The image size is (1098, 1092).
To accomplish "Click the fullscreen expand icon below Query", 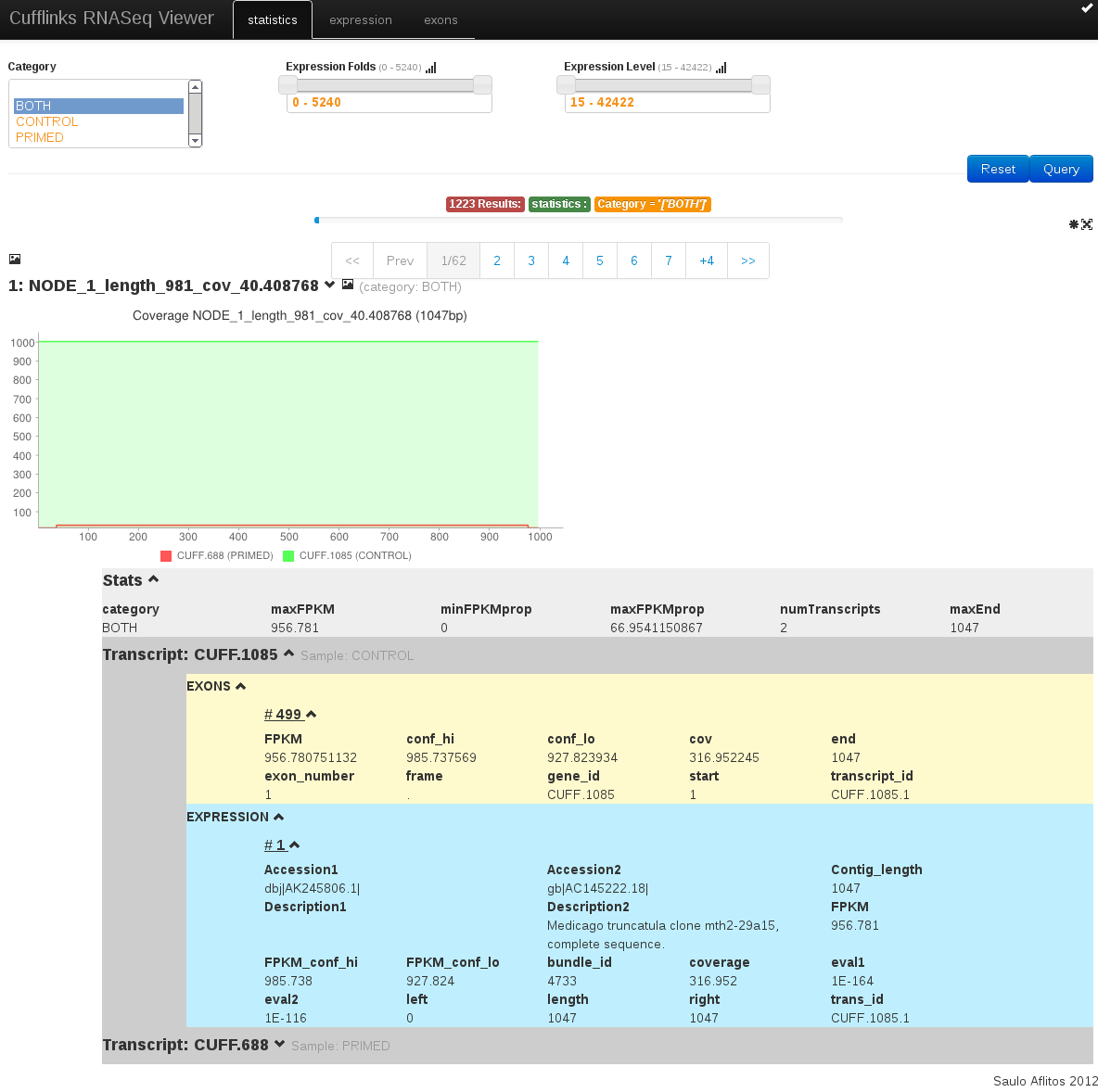I will point(1087,224).
